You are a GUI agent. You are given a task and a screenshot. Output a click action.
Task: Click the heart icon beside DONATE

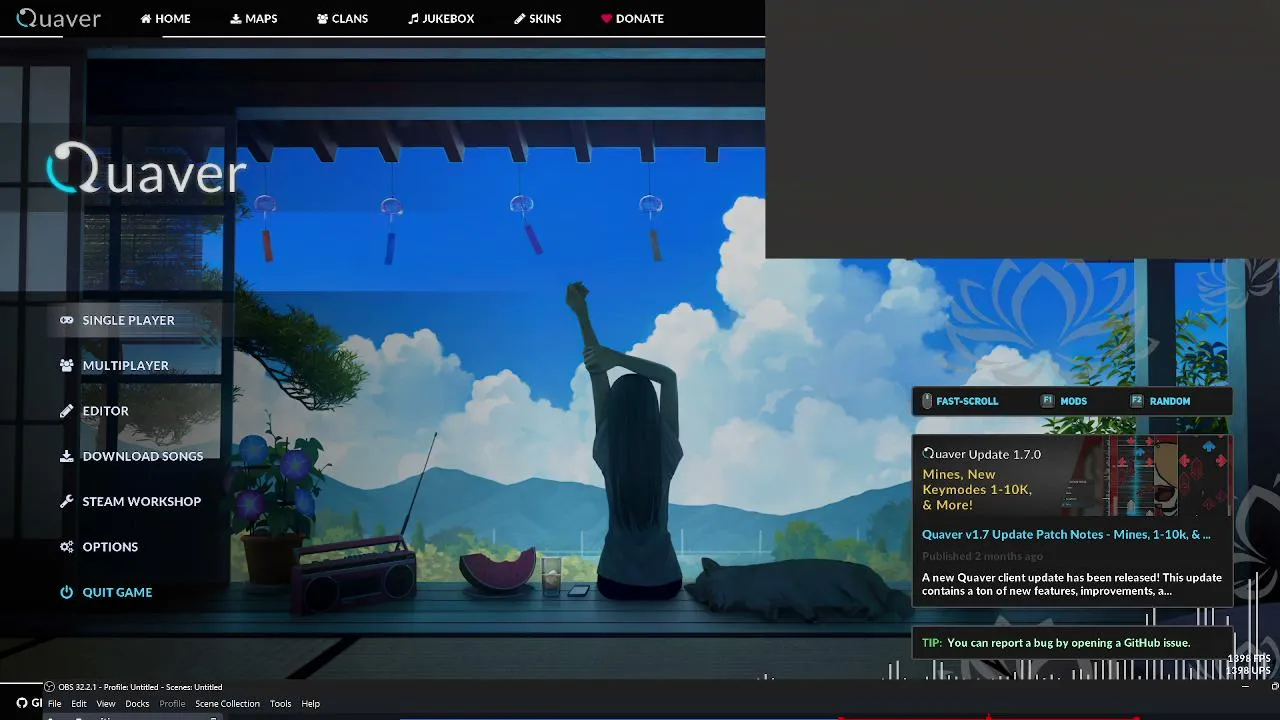(x=606, y=19)
